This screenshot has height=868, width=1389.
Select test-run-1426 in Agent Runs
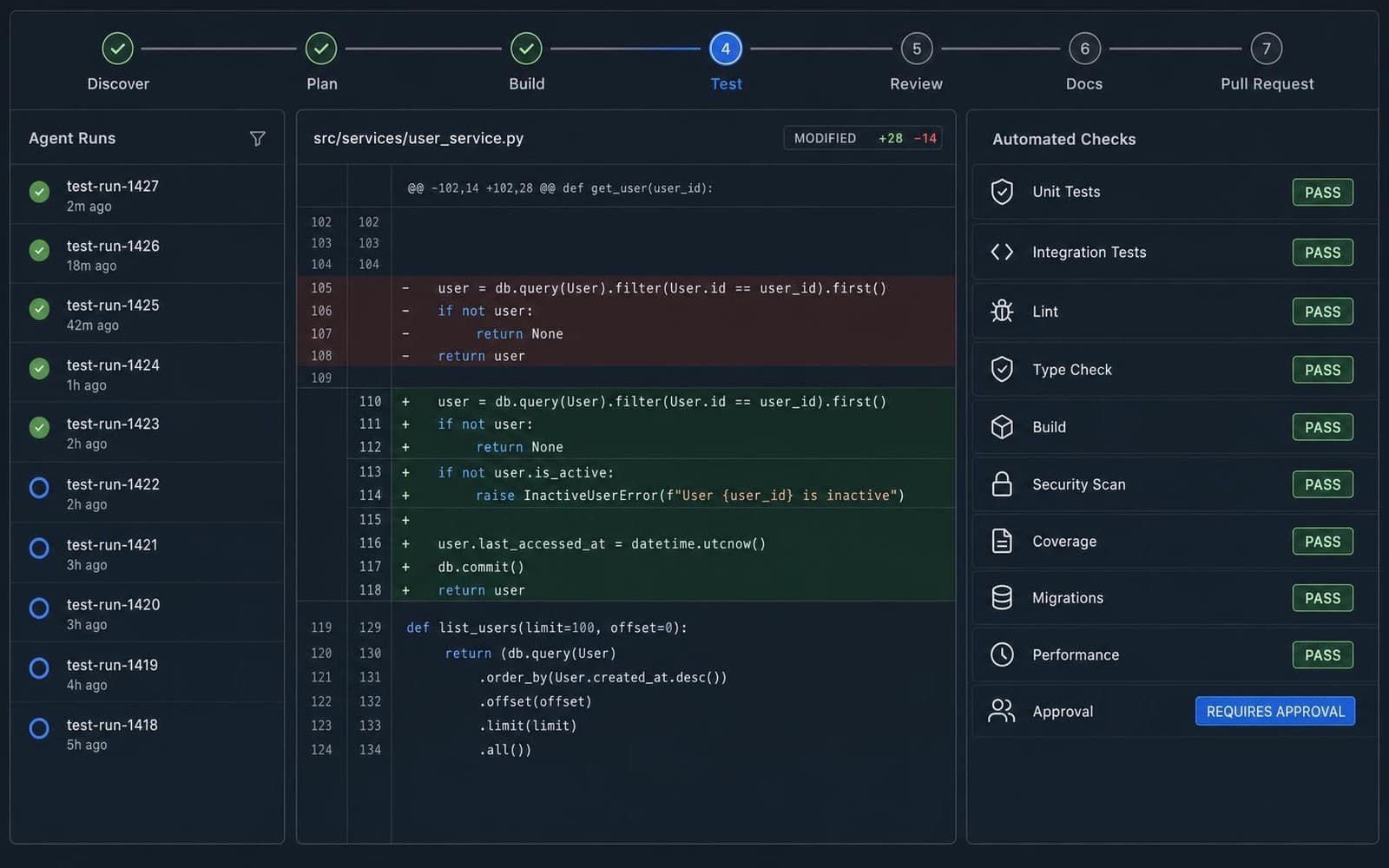click(x=147, y=254)
